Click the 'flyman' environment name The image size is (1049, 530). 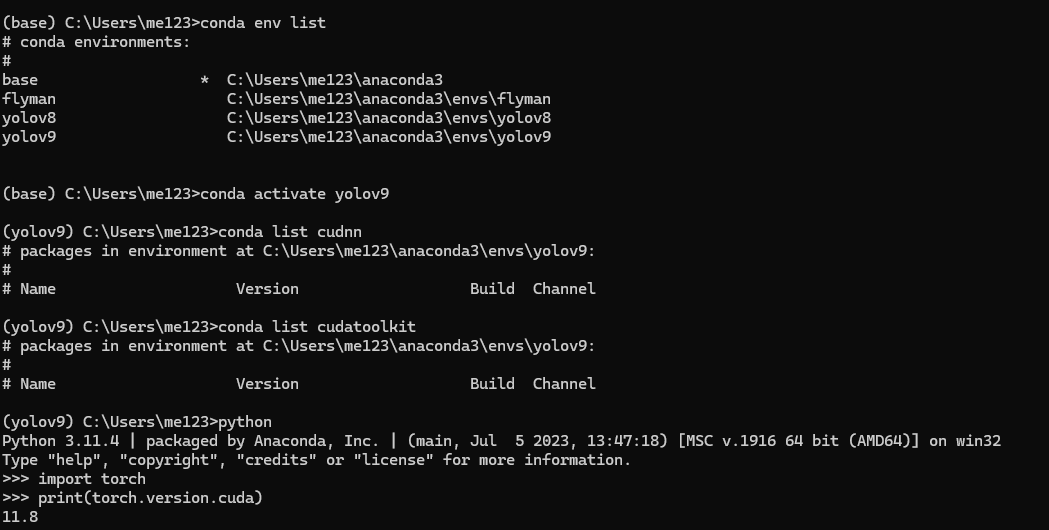[x=29, y=99]
